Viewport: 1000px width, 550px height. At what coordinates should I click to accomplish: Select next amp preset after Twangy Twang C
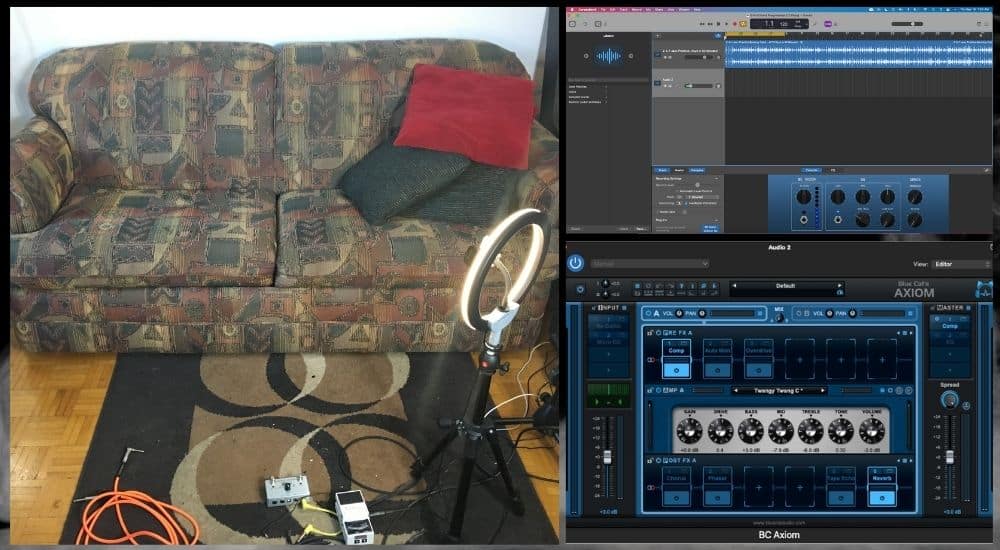click(823, 390)
